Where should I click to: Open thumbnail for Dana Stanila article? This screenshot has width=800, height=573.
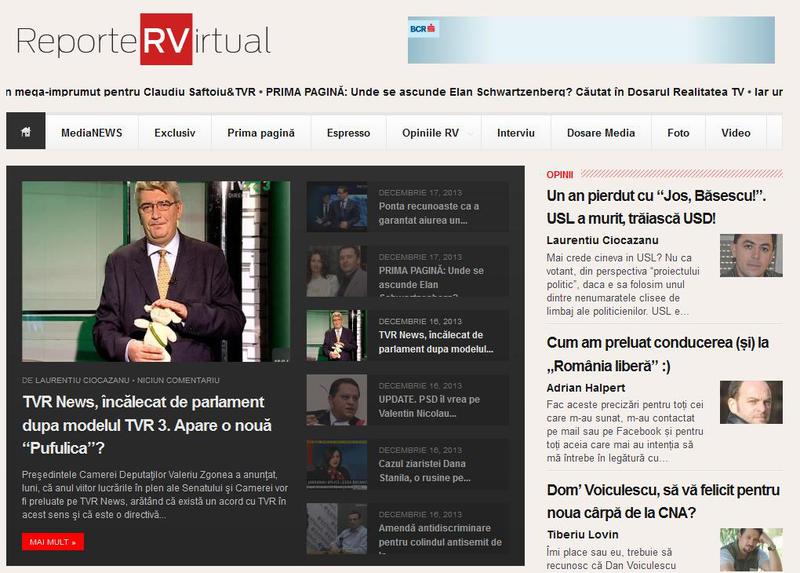pos(337,464)
